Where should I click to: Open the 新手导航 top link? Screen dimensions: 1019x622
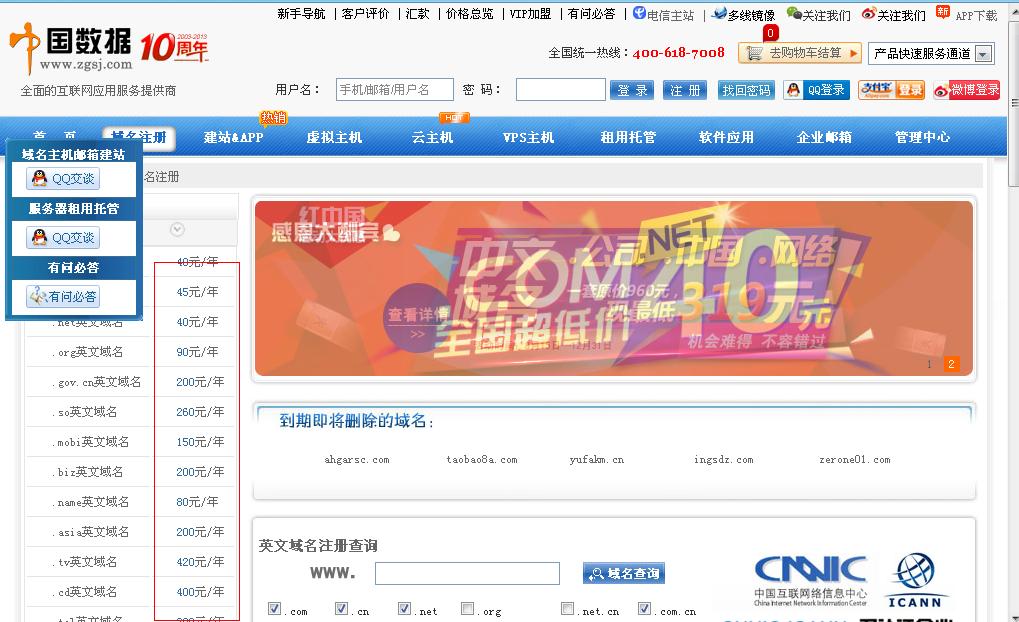pyautogui.click(x=301, y=14)
